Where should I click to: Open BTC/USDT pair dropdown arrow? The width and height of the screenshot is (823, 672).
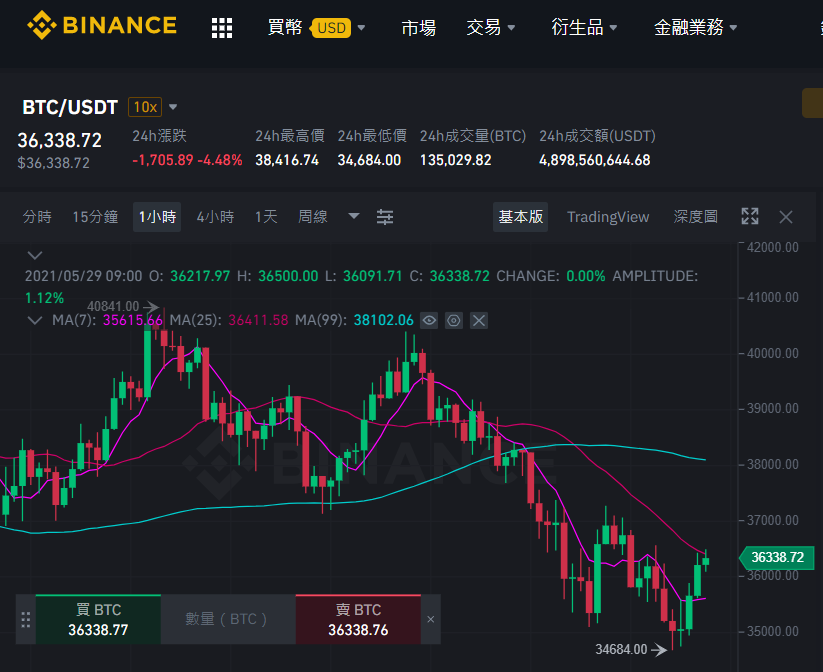(173, 108)
